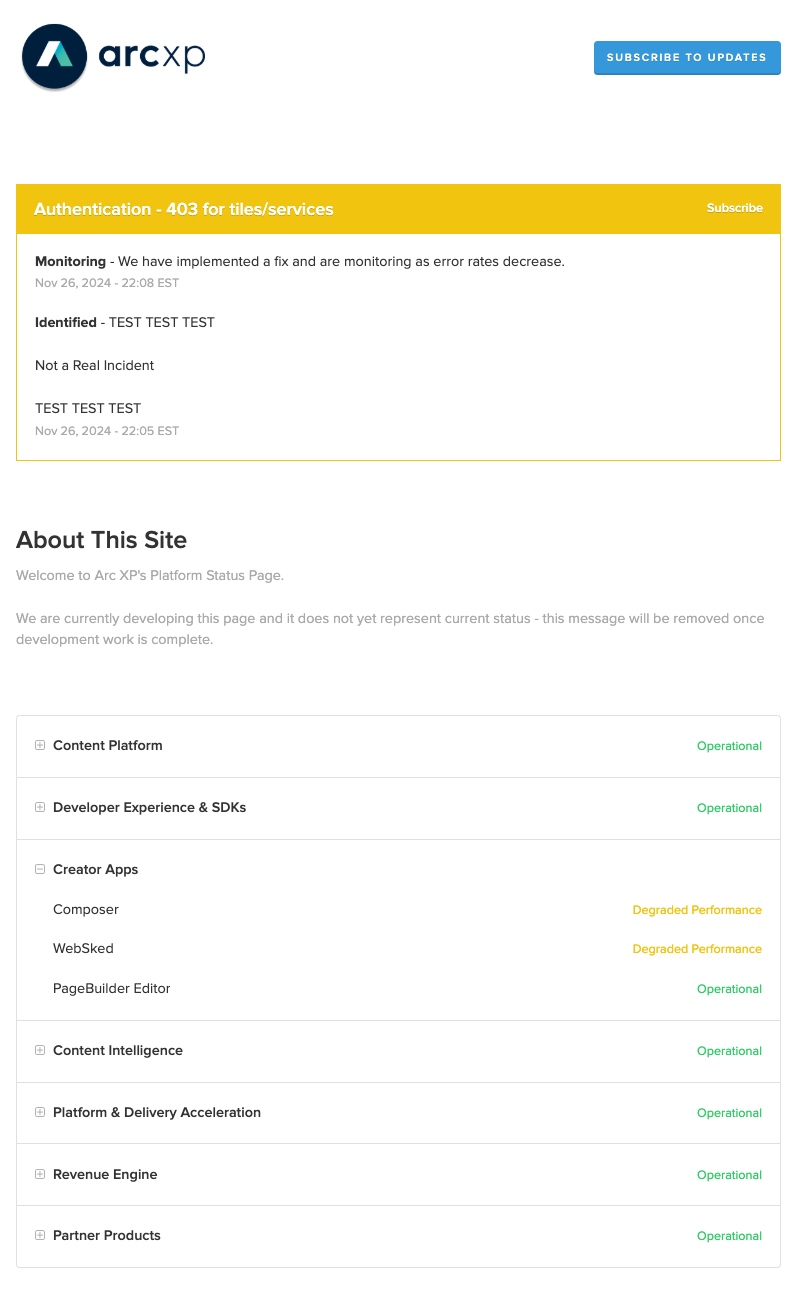Viewport: 811px width, 1298px height.
Task: Subscribe to the Authentication incident
Action: point(734,208)
